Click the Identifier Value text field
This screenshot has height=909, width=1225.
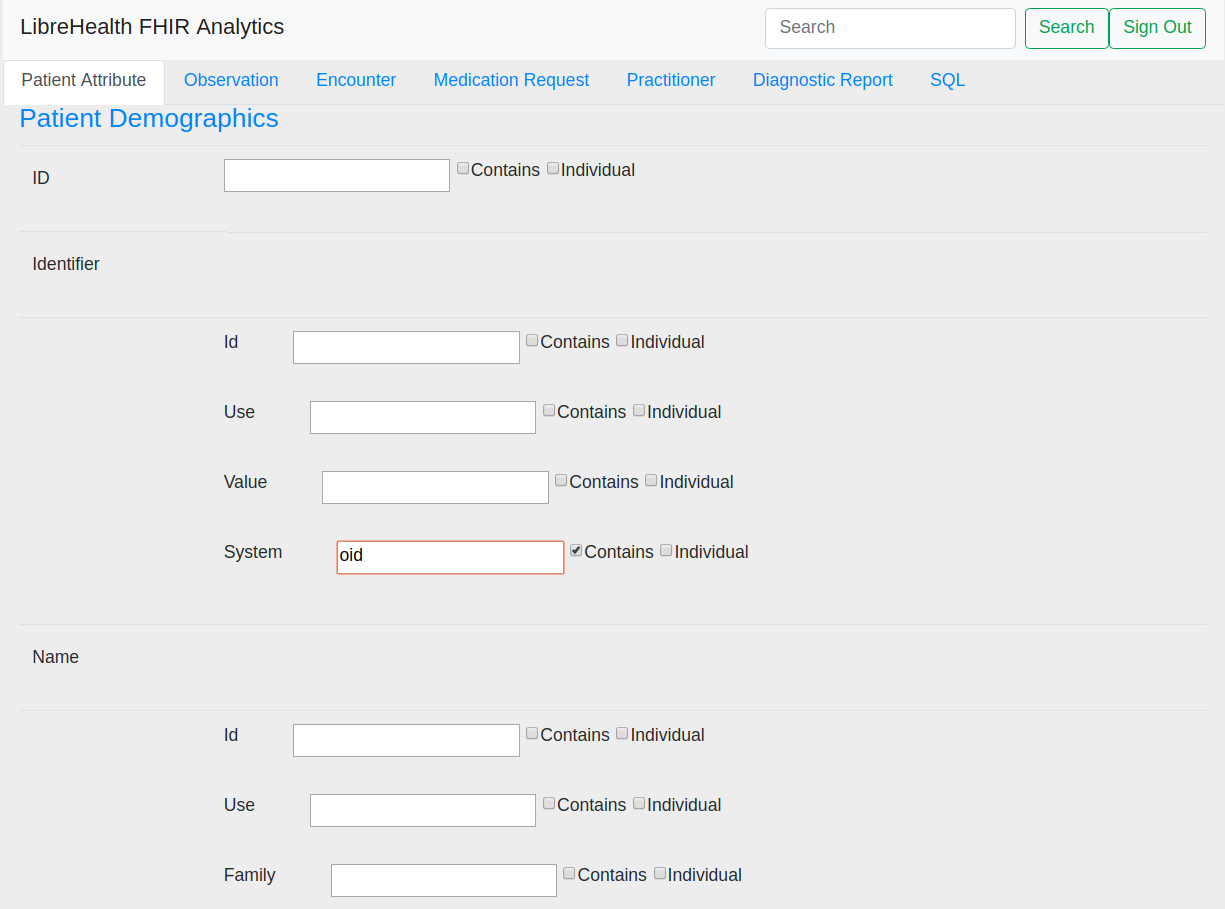(x=435, y=488)
